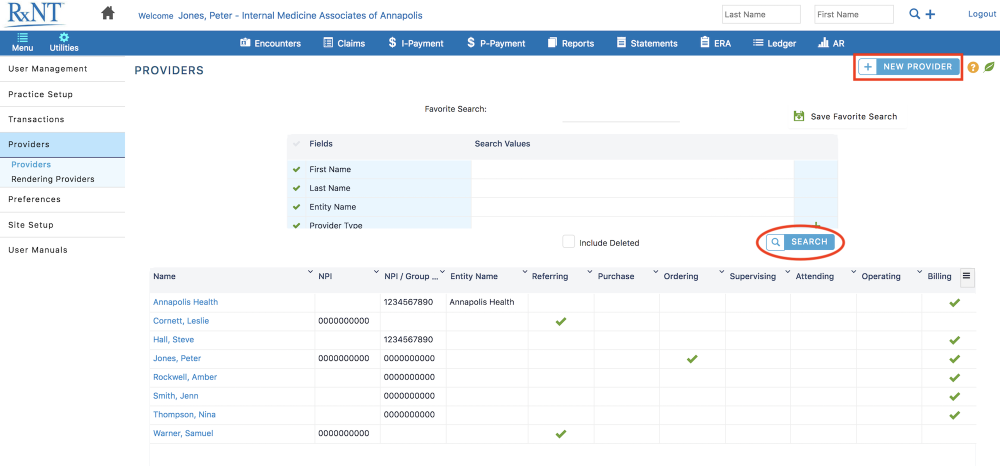
Task: Click the Last Name patient search field
Action: [x=761, y=15]
